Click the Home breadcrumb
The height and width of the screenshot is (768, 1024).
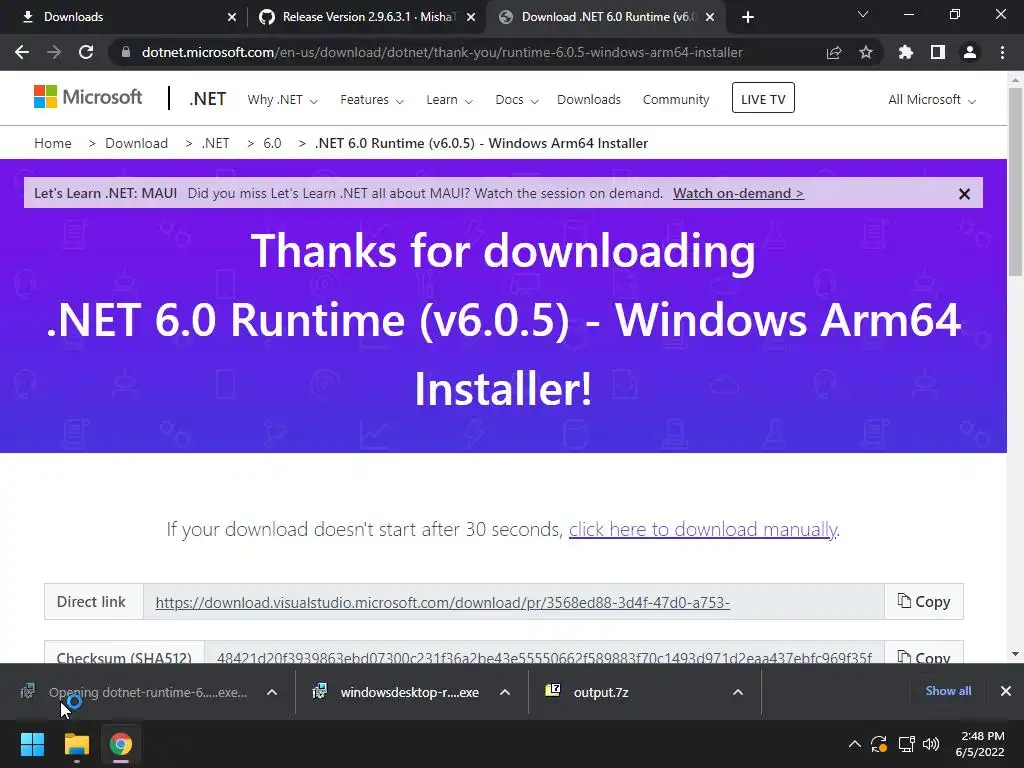53,143
